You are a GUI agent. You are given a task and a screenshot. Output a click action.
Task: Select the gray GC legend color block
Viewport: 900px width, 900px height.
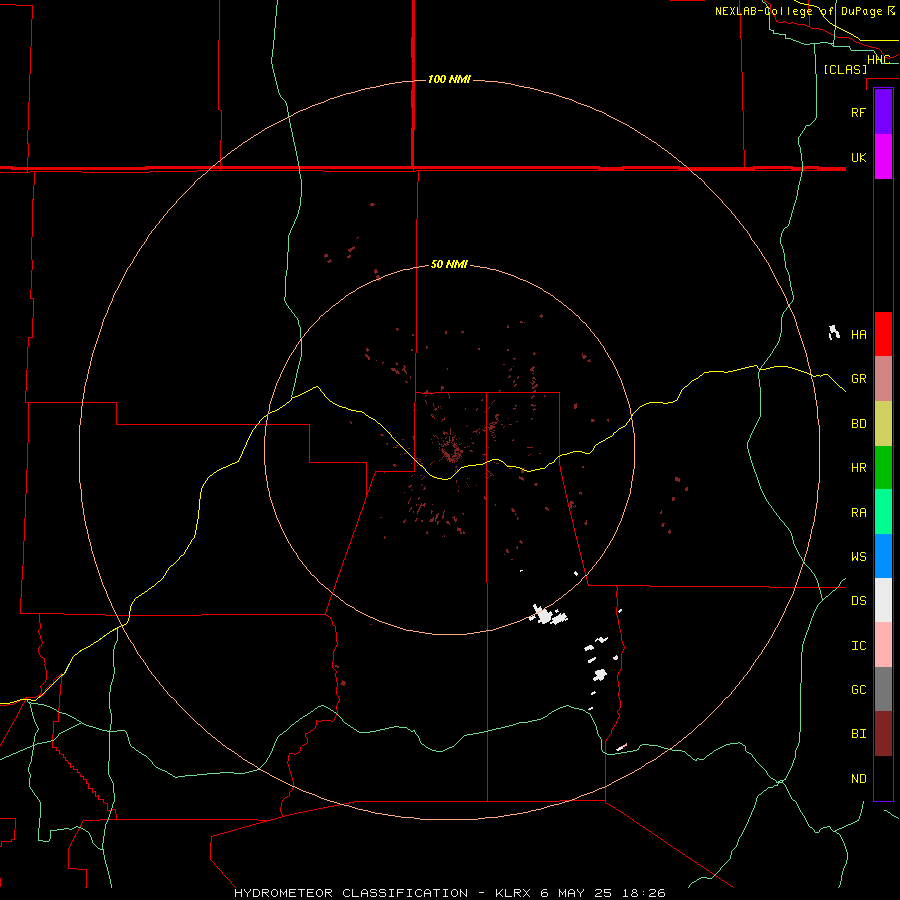(x=883, y=689)
